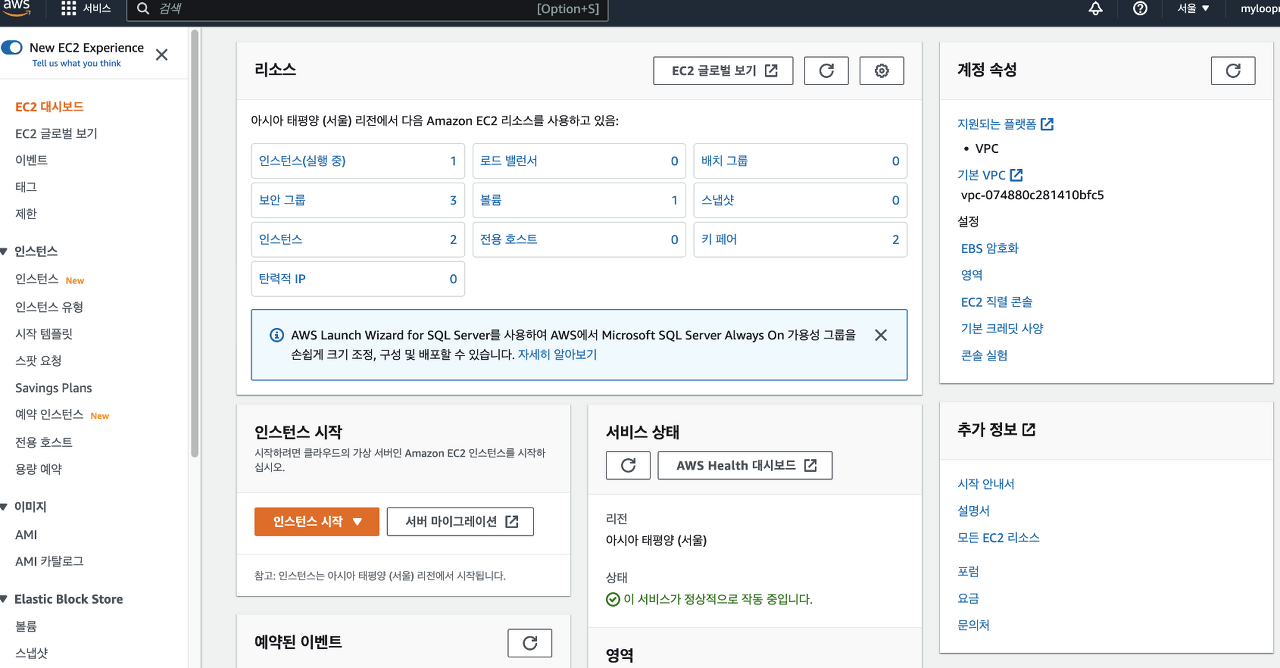Open the 기본 크레딧 사양 setting
Viewport: 1280px width, 668px height.
[1002, 328]
